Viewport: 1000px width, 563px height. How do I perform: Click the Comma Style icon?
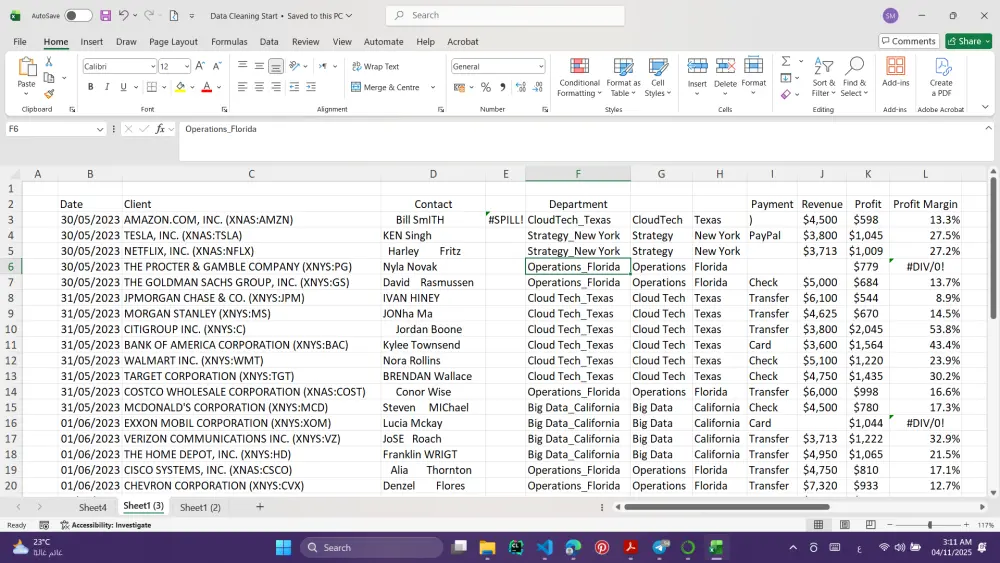(x=503, y=87)
